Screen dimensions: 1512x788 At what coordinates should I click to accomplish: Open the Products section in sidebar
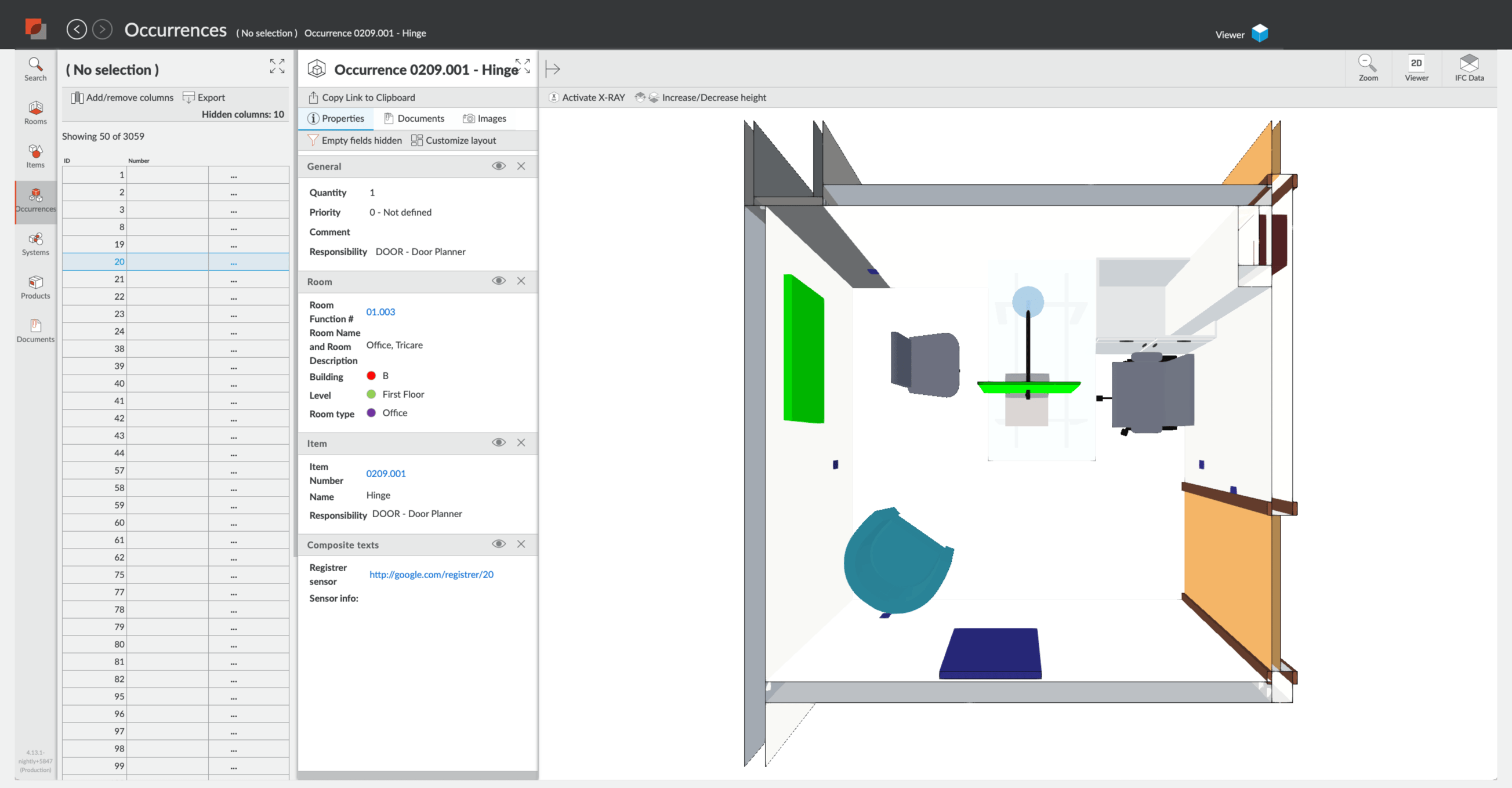[35, 286]
